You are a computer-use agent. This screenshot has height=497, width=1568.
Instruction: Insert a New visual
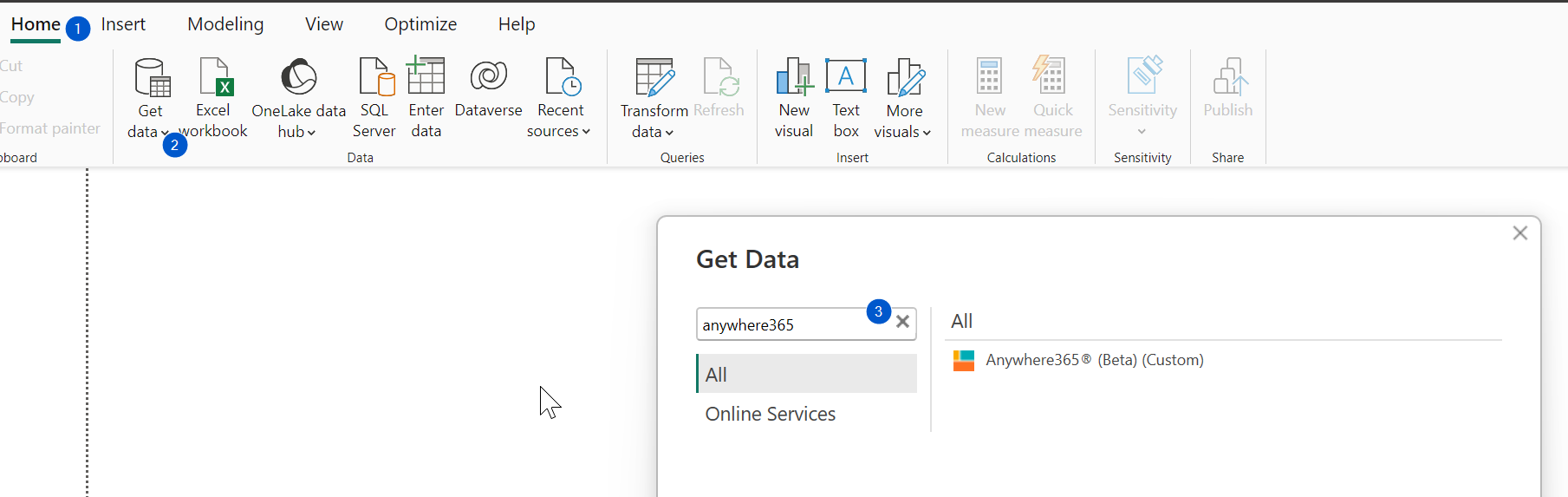click(x=794, y=98)
